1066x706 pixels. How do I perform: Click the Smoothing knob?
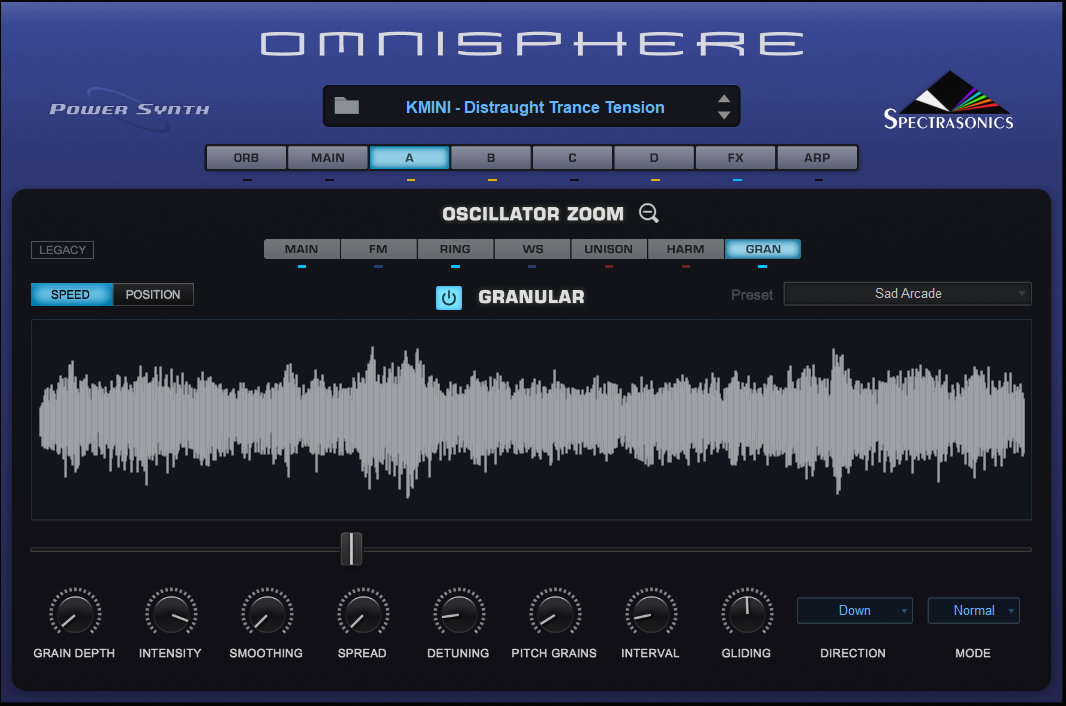point(267,613)
